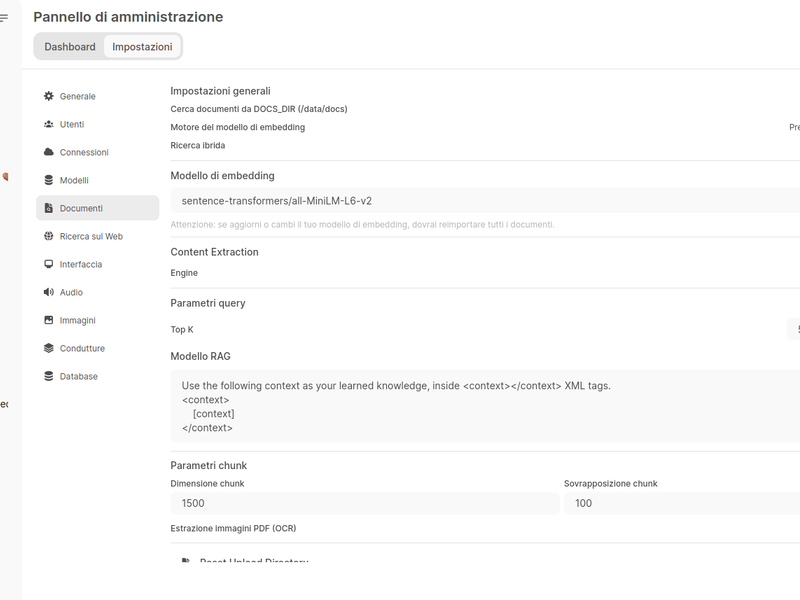Edit the Sovrapposizione chunk value field
This screenshot has width=800, height=600.
pyautogui.click(x=682, y=503)
